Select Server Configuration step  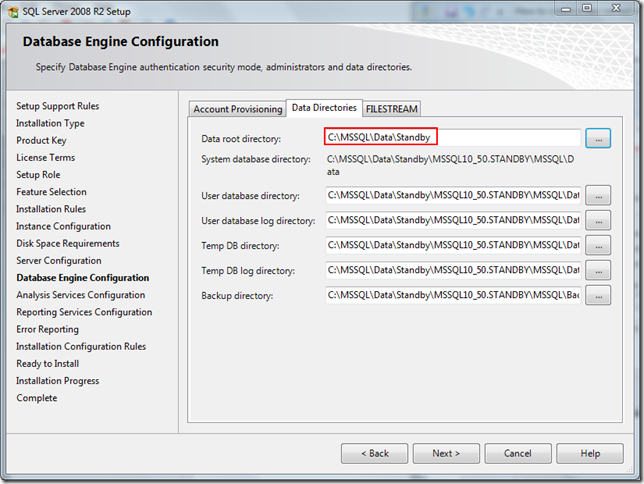tap(59, 261)
